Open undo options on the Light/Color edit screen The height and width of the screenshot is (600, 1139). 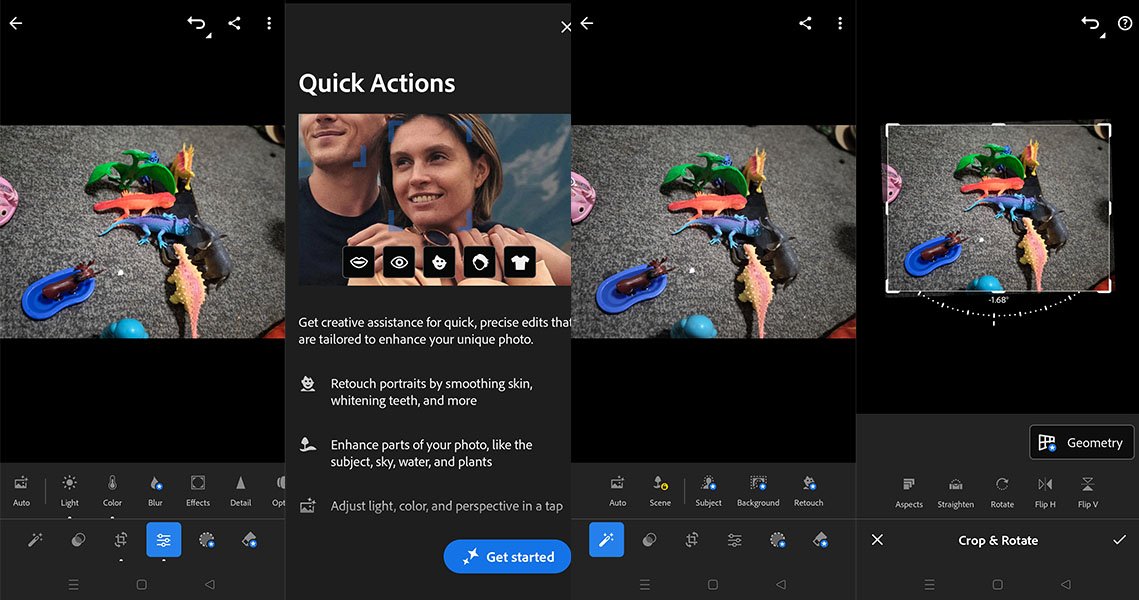pos(198,24)
